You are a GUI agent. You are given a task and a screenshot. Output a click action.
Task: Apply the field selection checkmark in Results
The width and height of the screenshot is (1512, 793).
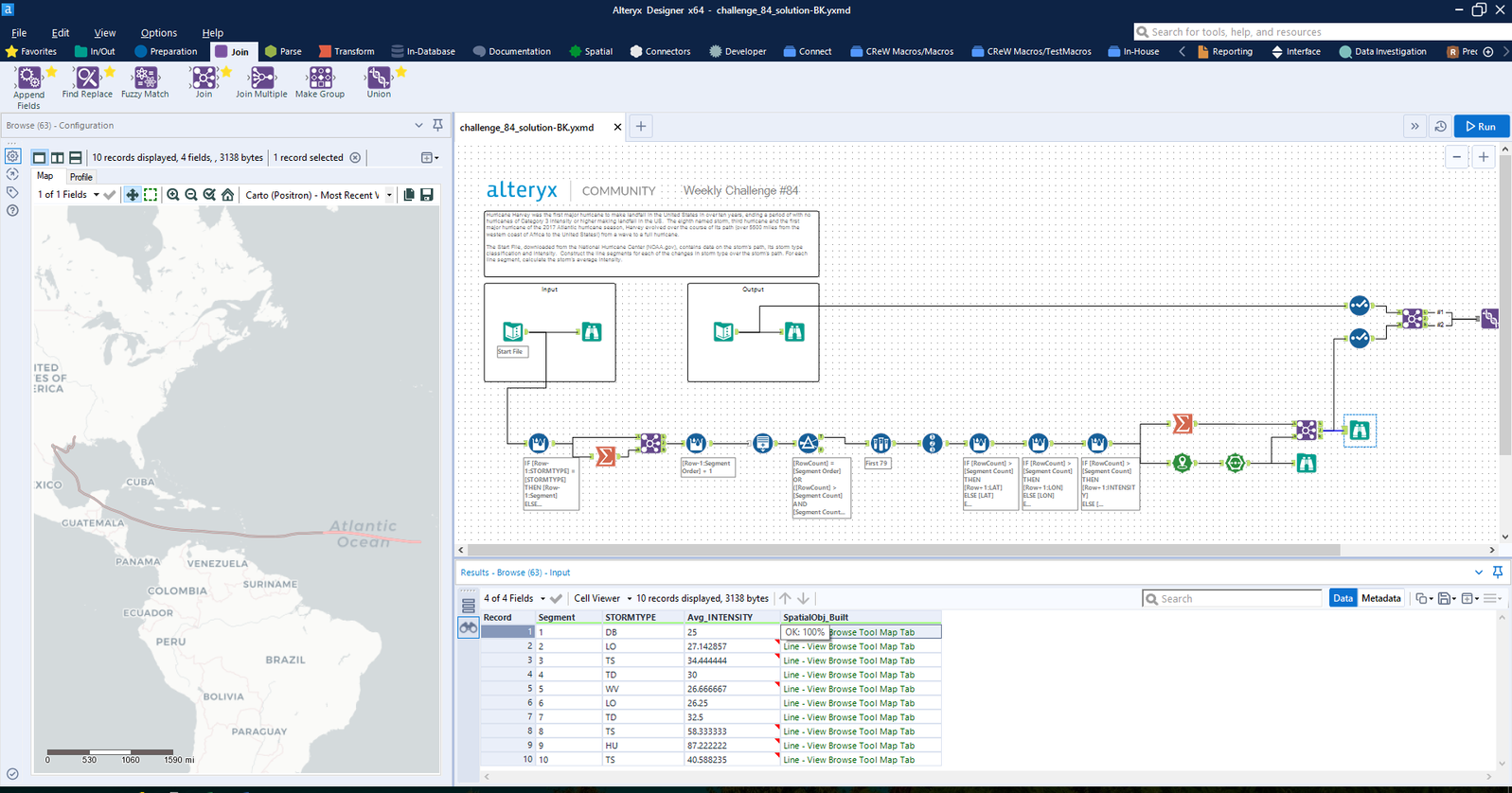[x=557, y=598]
